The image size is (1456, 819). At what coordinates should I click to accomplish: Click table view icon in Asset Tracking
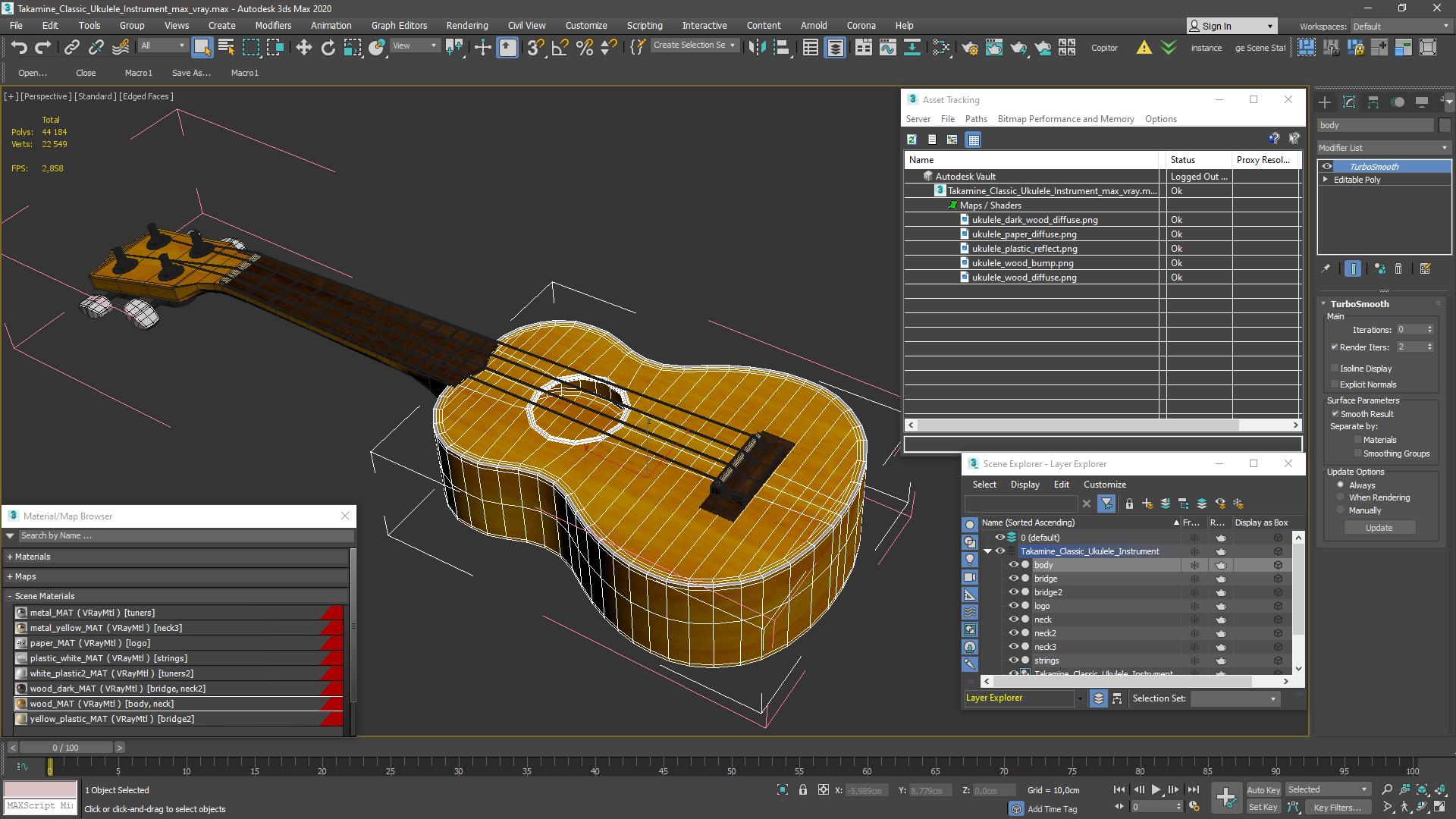974,140
